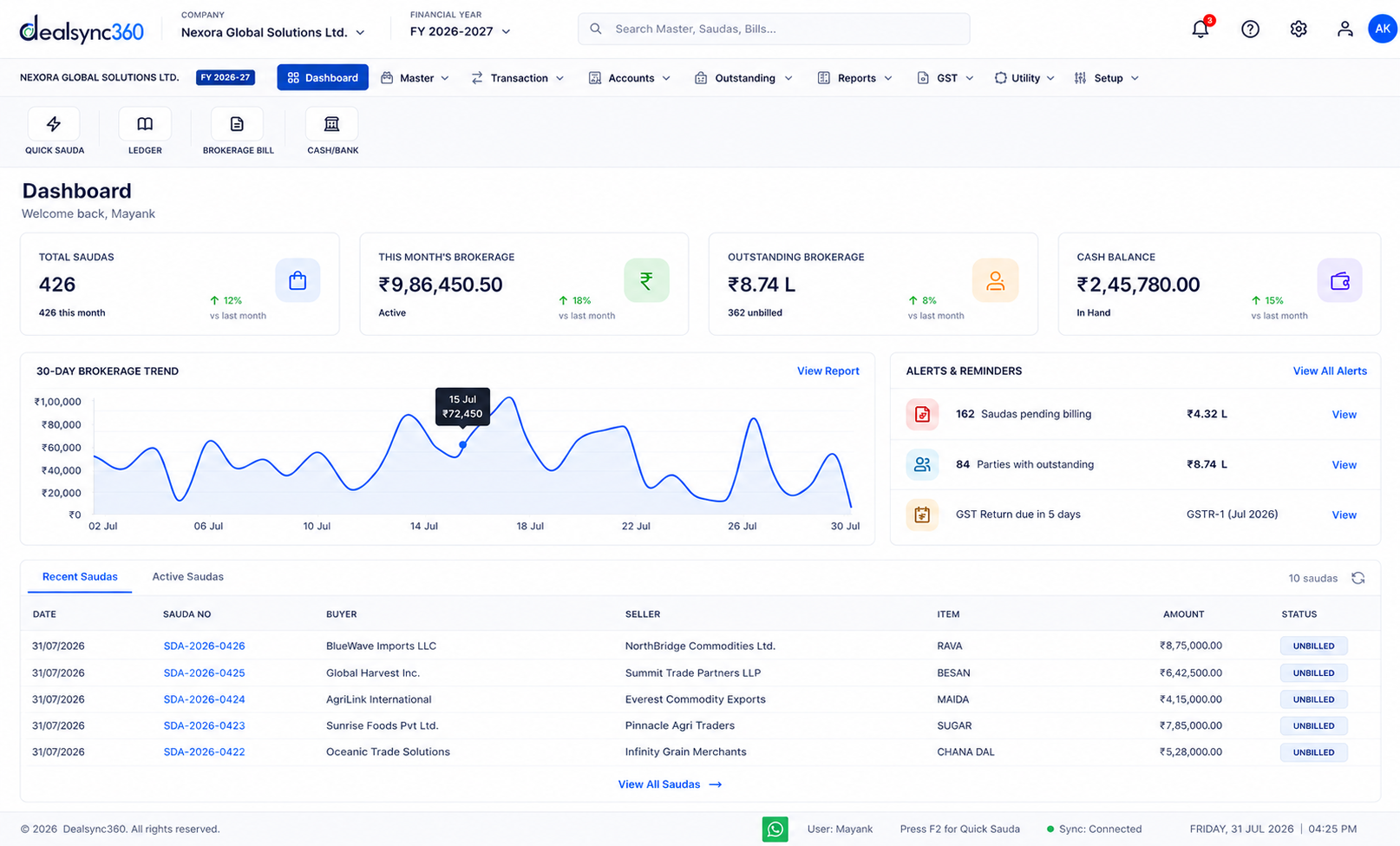Image resolution: width=1400 pixels, height=846 pixels.
Task: Click the UNBILLED status badge for SUGAR
Action: [1313, 725]
